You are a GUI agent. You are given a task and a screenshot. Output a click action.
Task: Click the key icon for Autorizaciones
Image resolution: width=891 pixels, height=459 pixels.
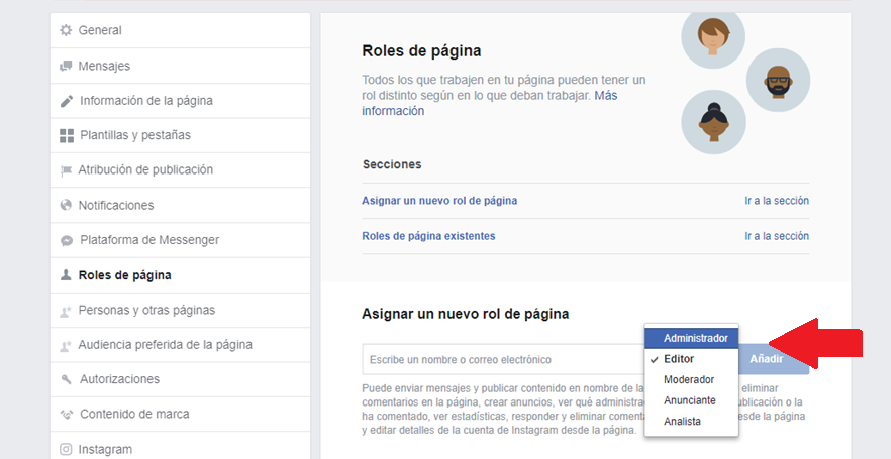pyautogui.click(x=66, y=379)
